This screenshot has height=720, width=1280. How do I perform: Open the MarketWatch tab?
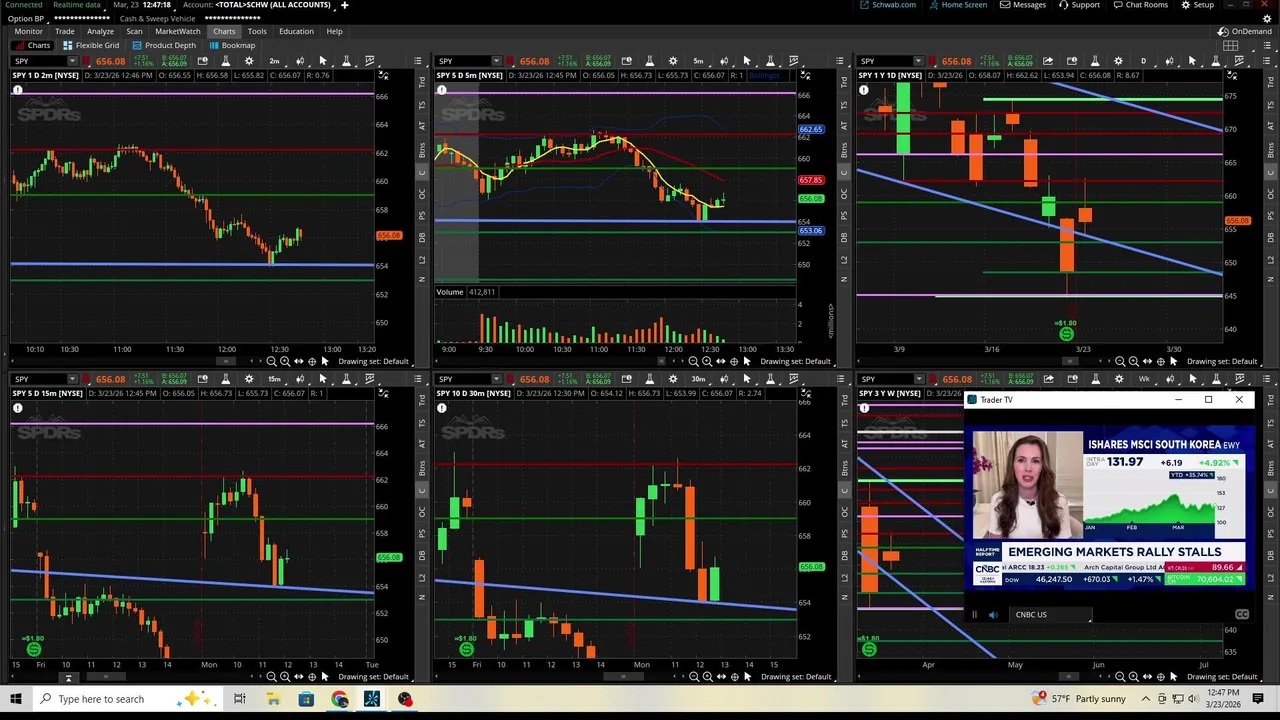tap(177, 31)
